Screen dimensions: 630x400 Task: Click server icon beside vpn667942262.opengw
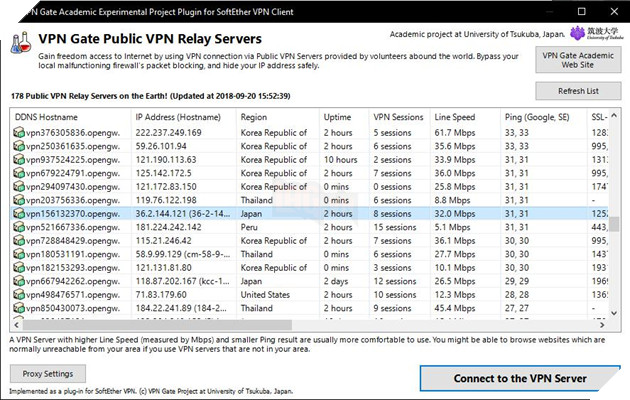coord(19,281)
